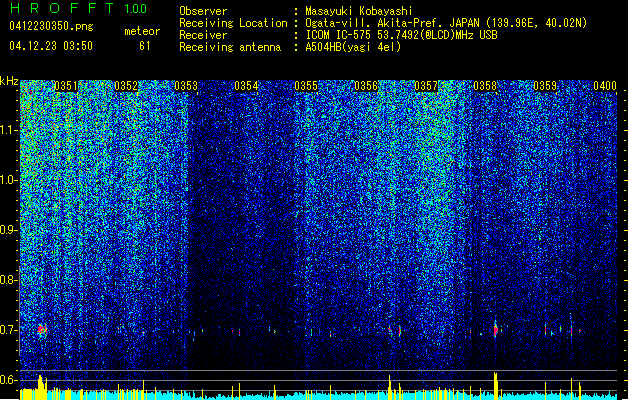Image resolution: width=629 pixels, height=400 pixels.
Task: Click the 0355 time marker
Action: [x=306, y=86]
